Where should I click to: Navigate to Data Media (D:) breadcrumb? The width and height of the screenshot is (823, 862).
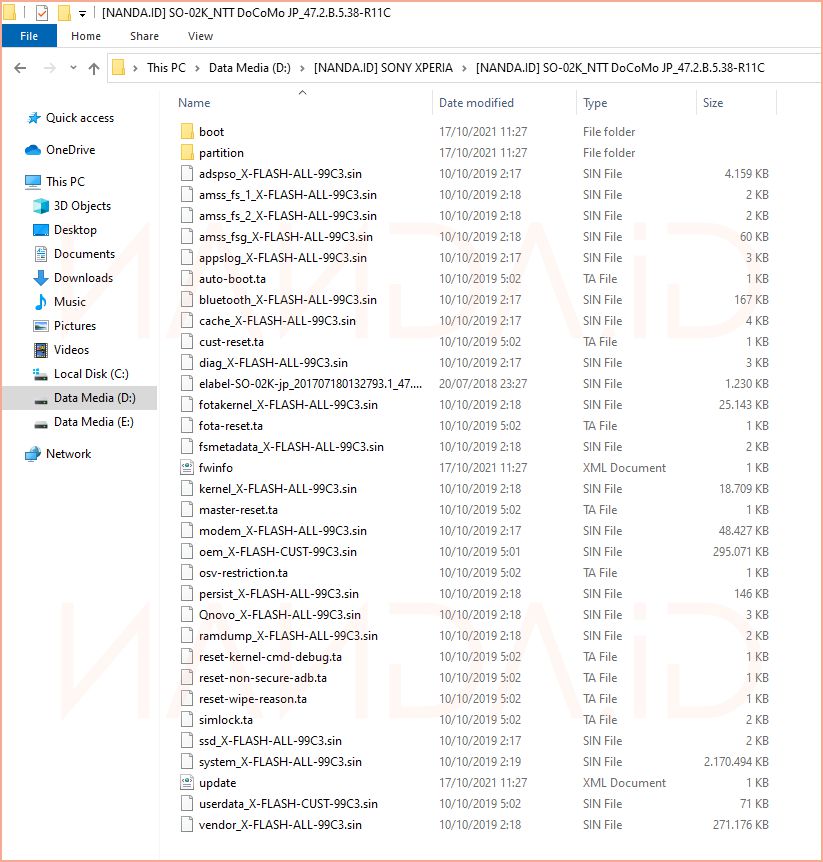[249, 68]
